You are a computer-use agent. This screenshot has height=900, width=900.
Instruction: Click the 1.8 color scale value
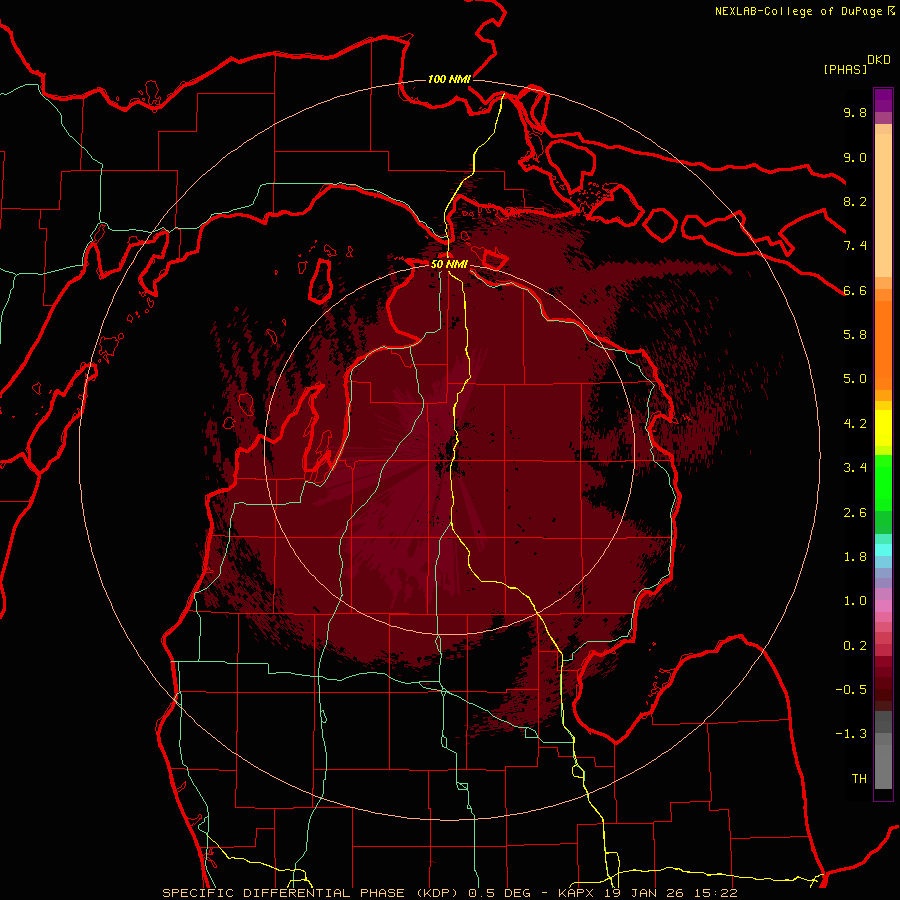pos(855,557)
